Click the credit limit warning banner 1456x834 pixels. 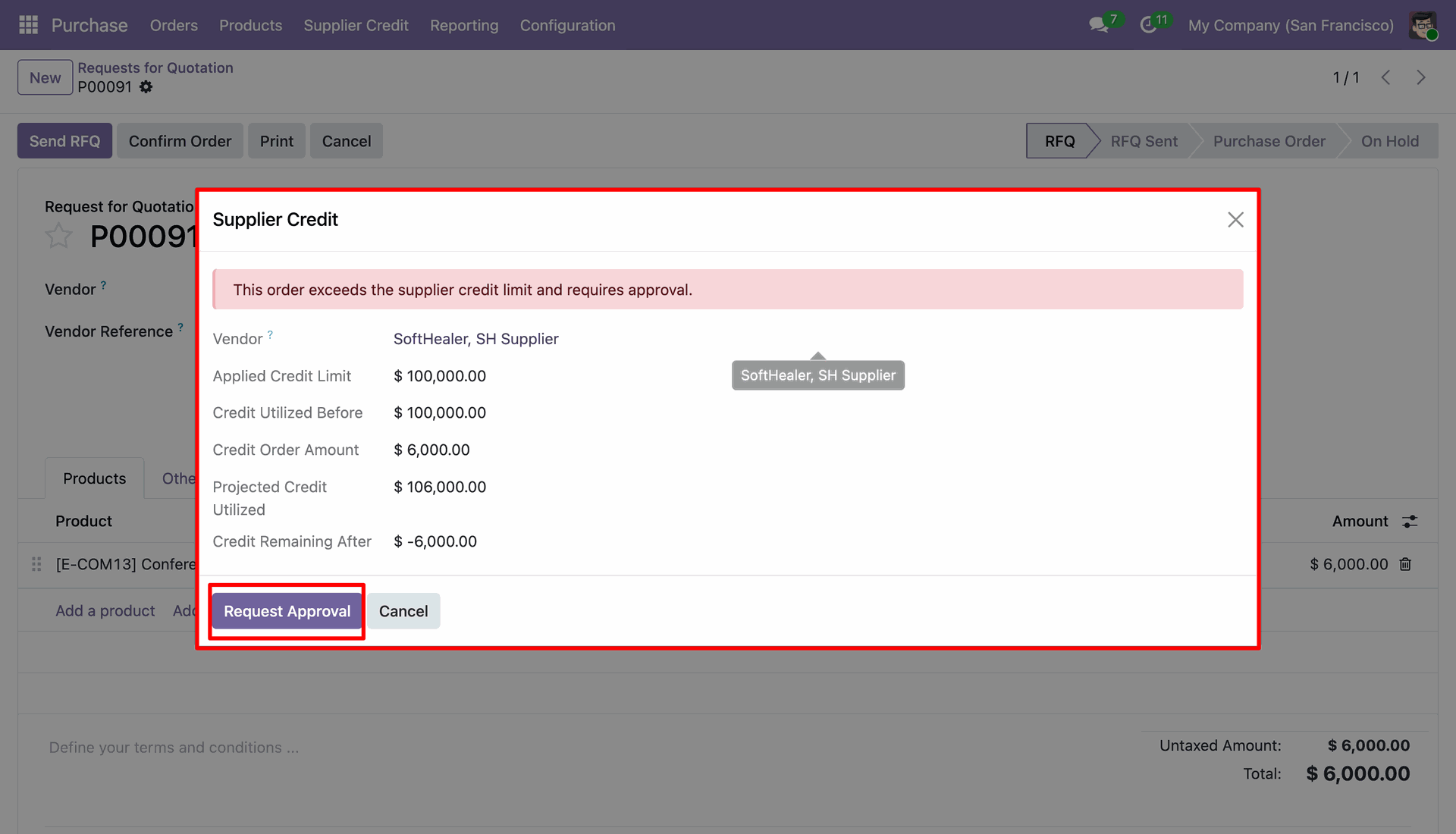(x=727, y=289)
